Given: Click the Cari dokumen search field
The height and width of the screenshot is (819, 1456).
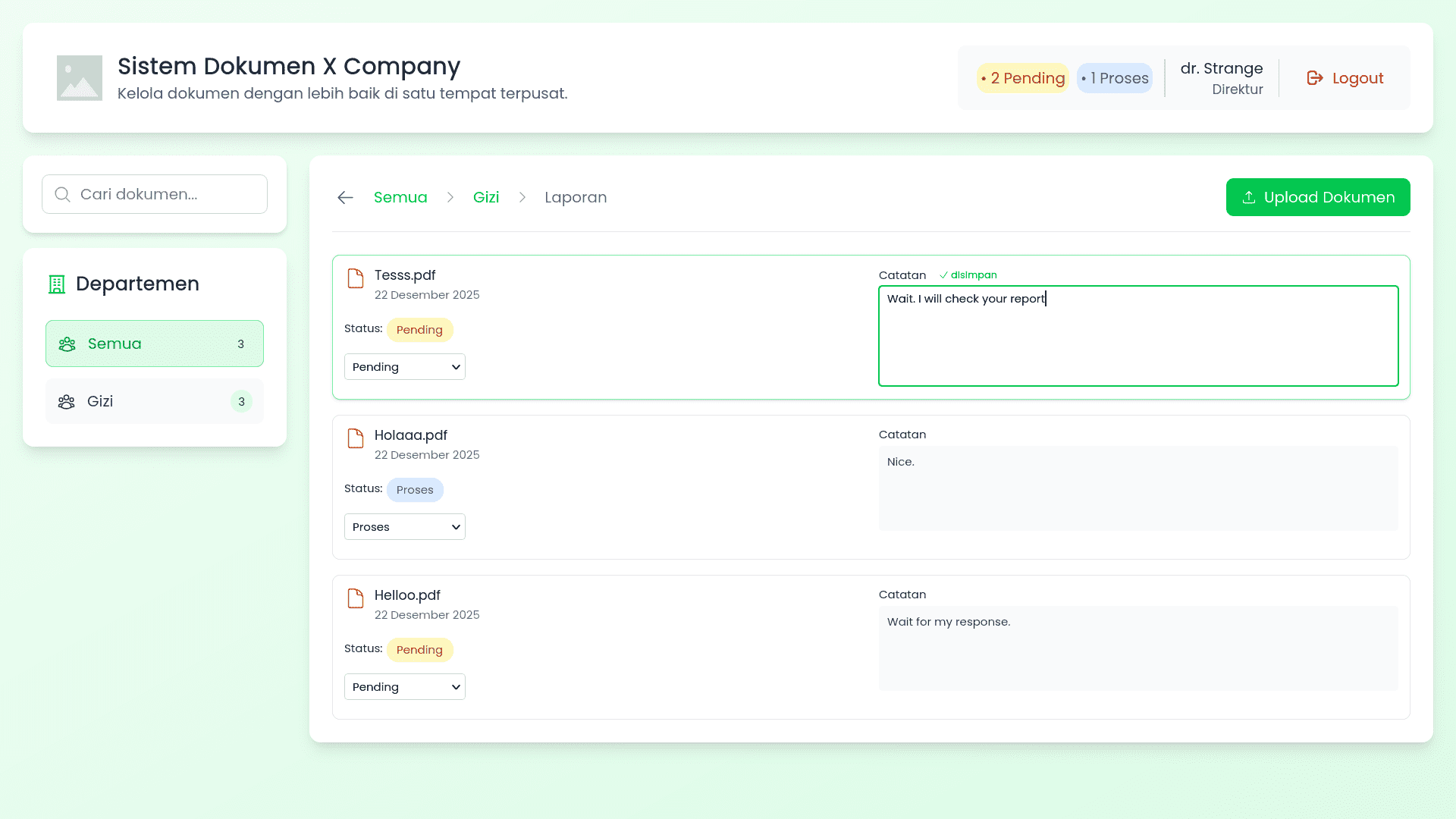Looking at the screenshot, I should [x=154, y=194].
